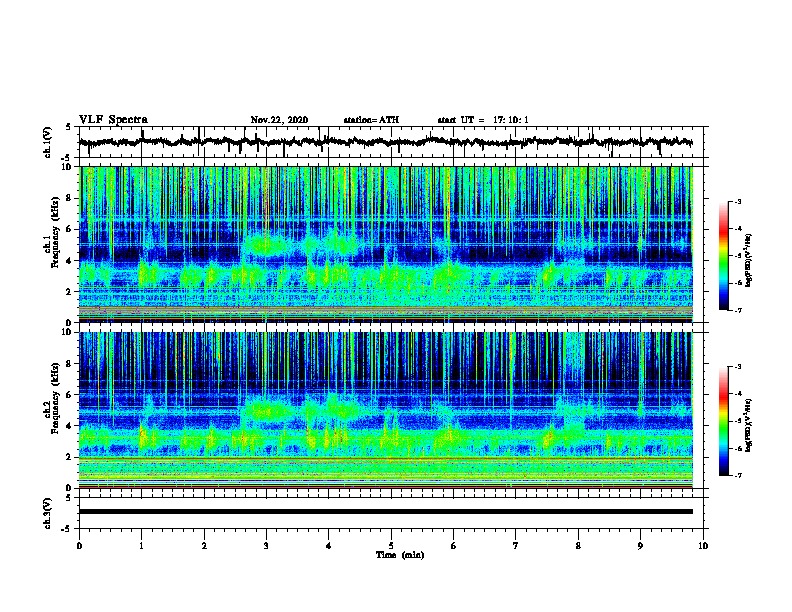
Task: Click the ch.1 emission band near 5 kHz at minute 3
Action: pos(266,246)
